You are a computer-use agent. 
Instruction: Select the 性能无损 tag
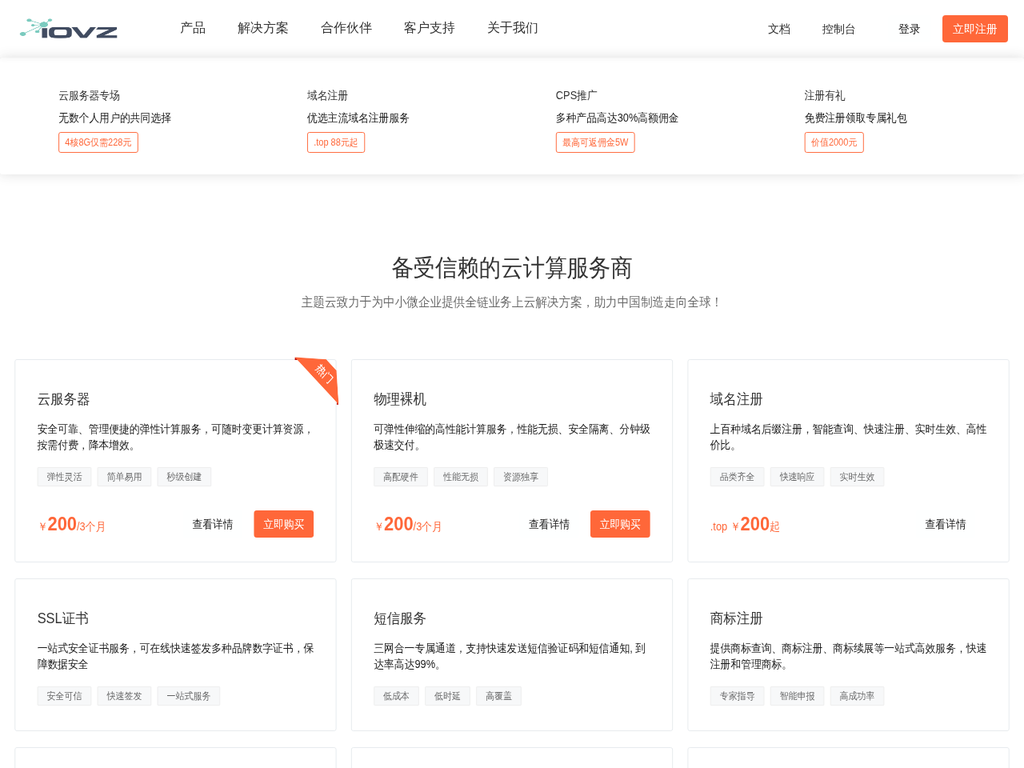[460, 477]
